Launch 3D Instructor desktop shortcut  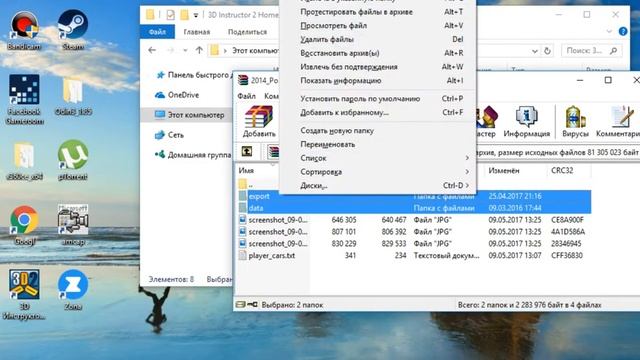click(x=24, y=294)
